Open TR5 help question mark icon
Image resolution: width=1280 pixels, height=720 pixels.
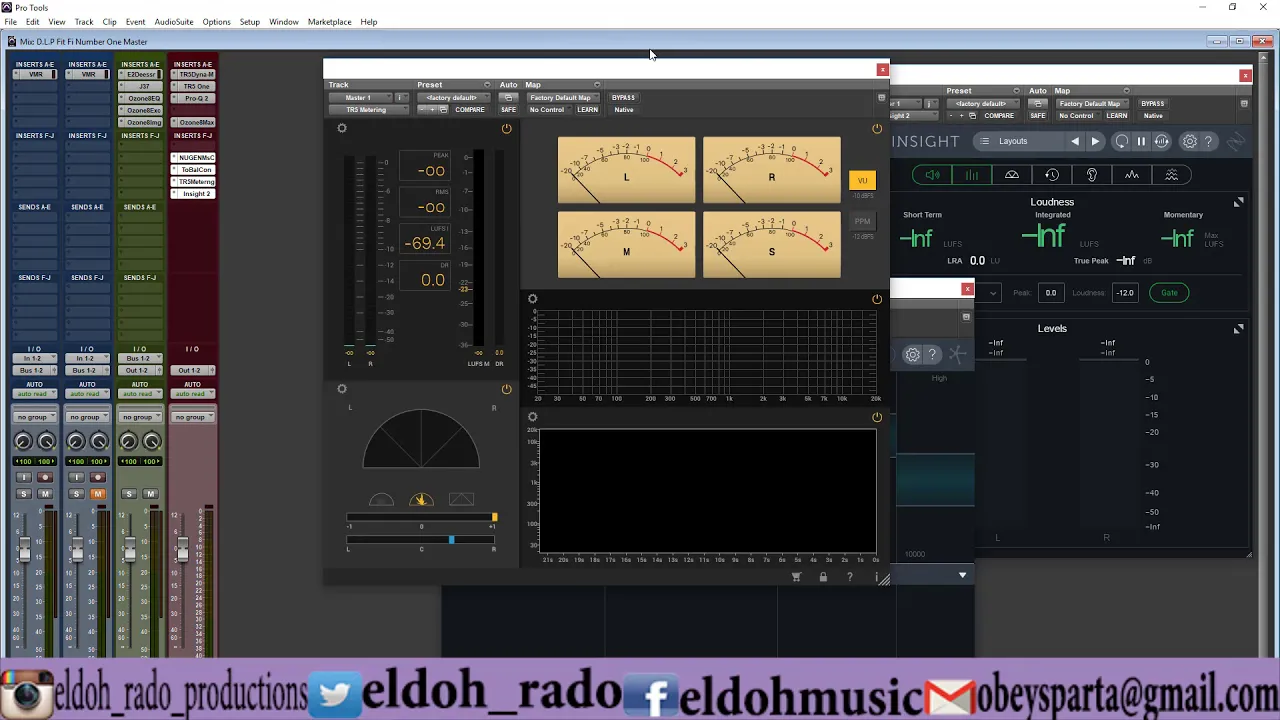point(850,577)
